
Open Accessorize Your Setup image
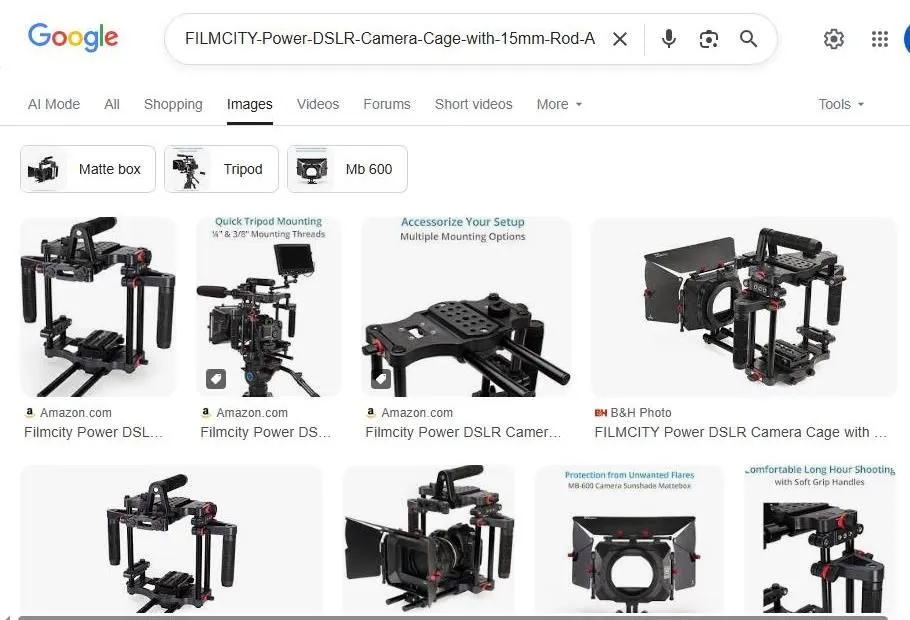pyautogui.click(x=467, y=307)
